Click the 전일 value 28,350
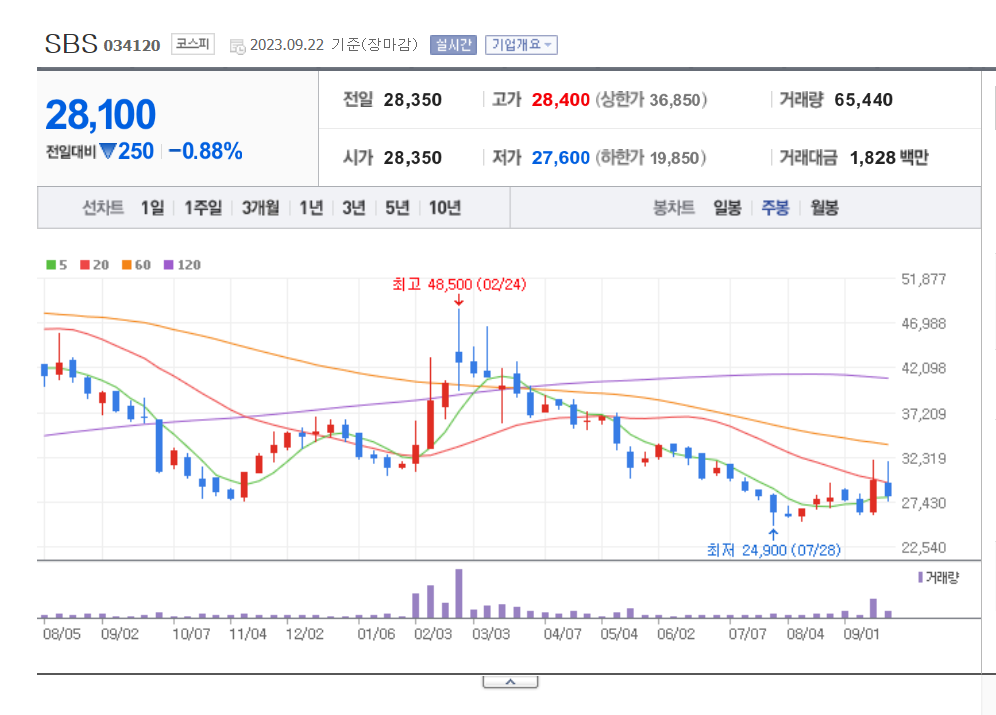The height and width of the screenshot is (715, 996). pyautogui.click(x=413, y=100)
